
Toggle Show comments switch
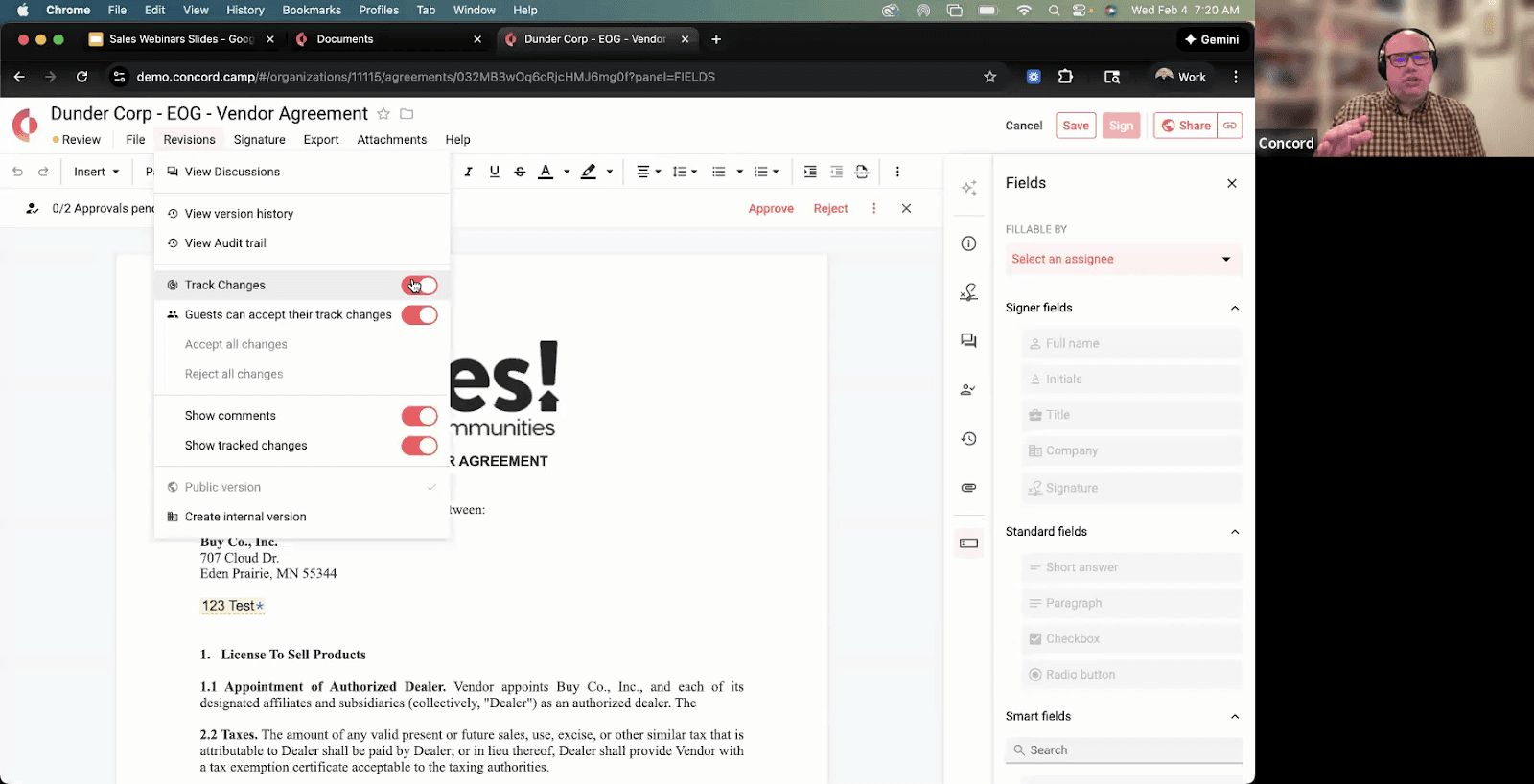419,416
